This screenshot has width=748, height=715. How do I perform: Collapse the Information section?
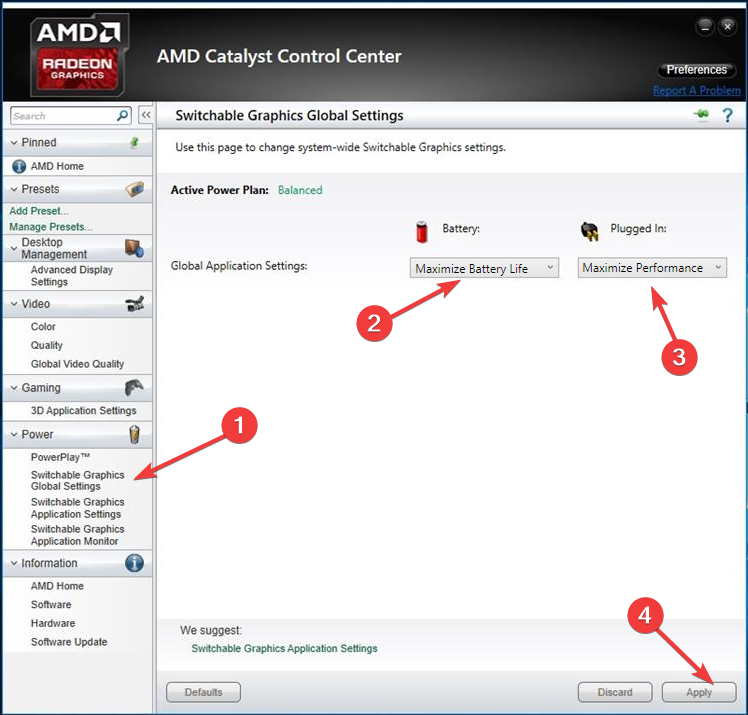pyautogui.click(x=14, y=563)
